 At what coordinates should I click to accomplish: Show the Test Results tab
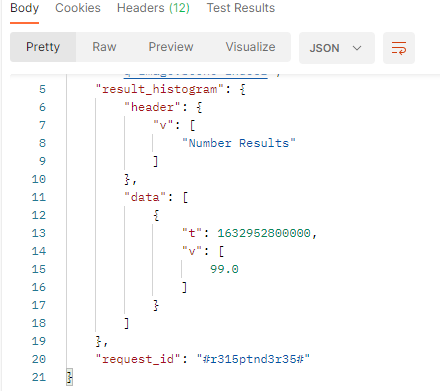click(x=241, y=8)
